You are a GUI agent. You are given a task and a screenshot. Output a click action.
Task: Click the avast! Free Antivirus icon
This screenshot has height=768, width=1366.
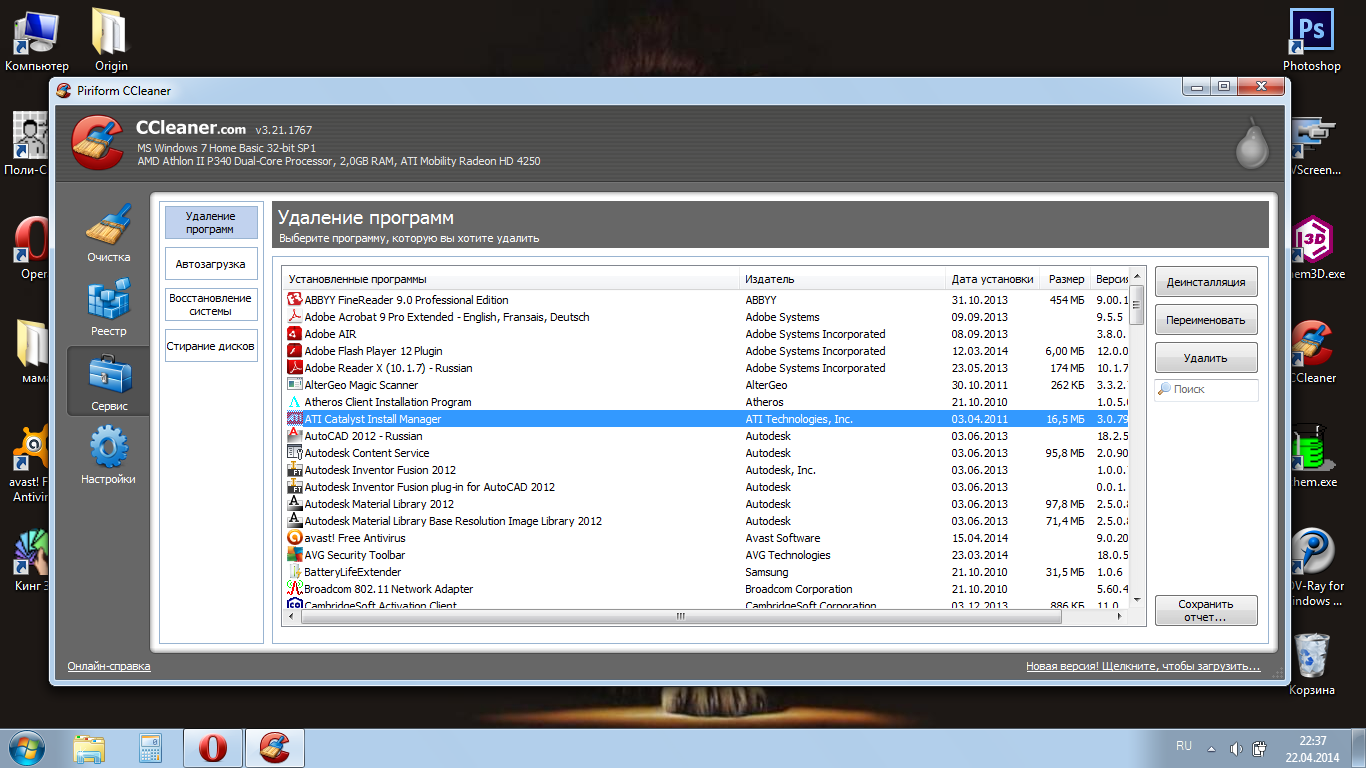click(295, 538)
